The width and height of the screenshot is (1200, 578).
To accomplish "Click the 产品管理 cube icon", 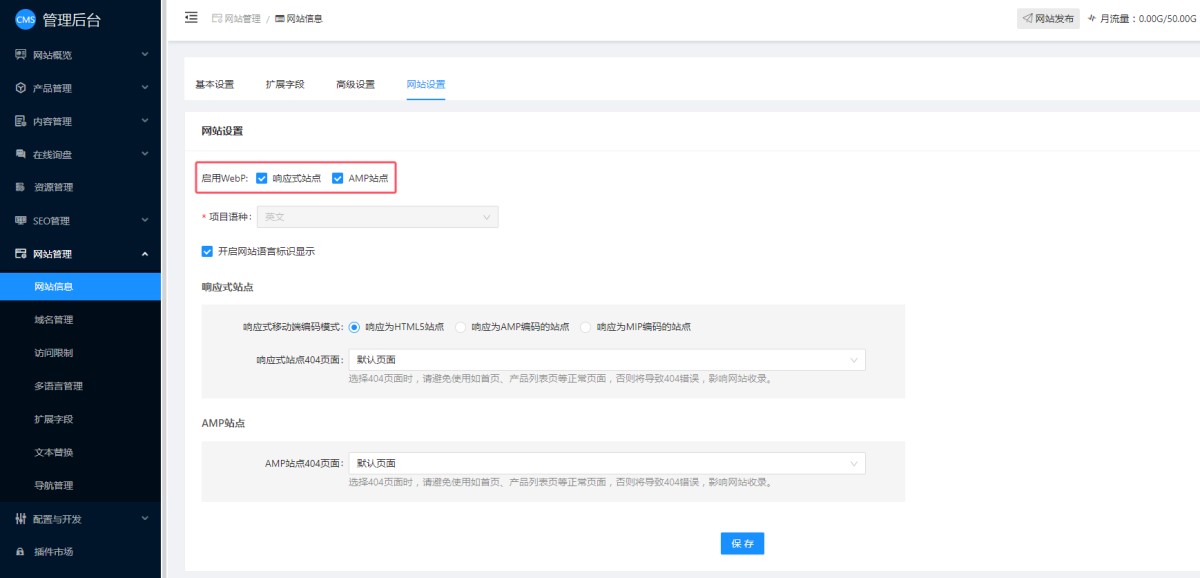I will pos(20,88).
